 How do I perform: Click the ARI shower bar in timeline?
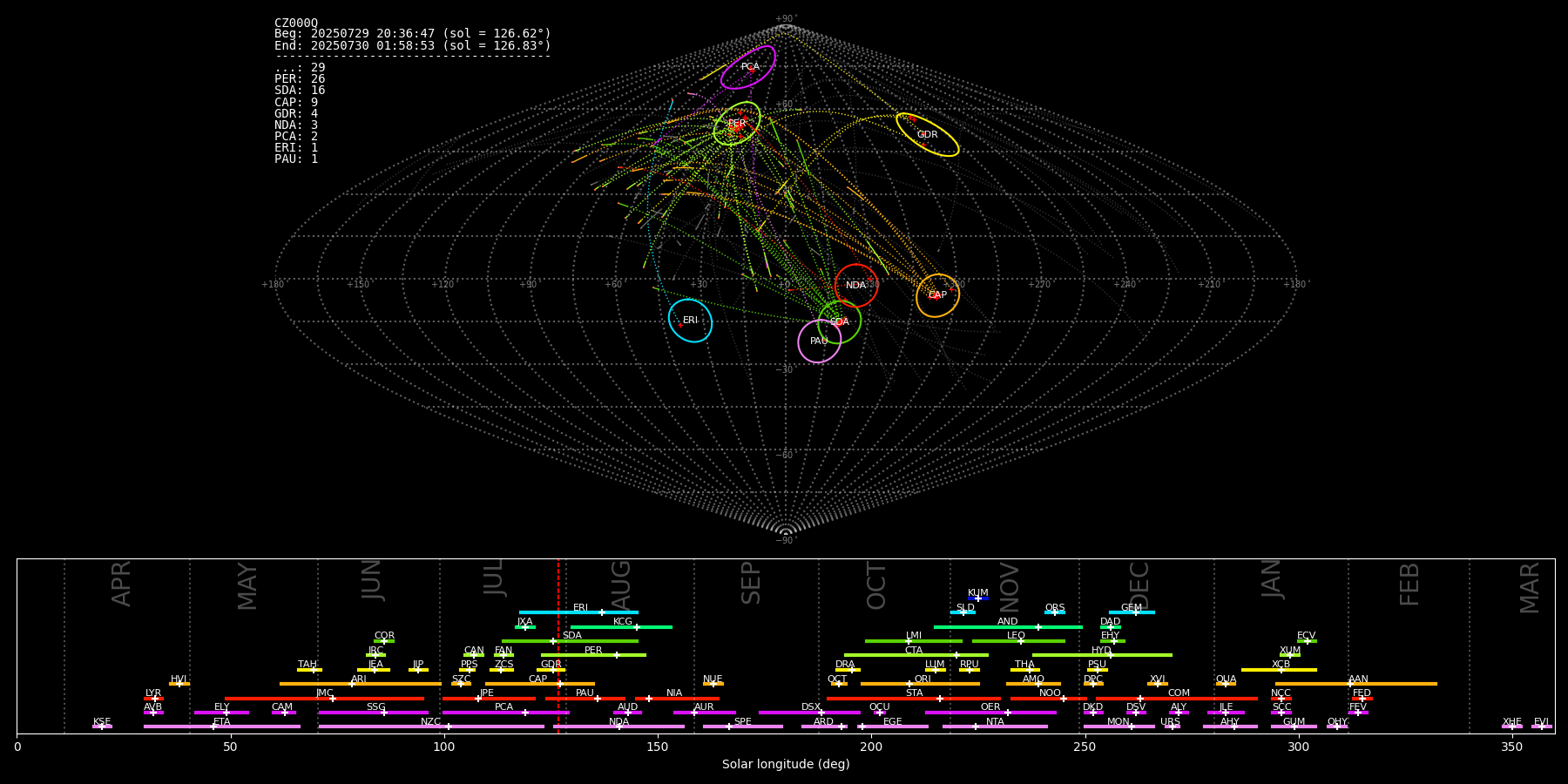361,684
